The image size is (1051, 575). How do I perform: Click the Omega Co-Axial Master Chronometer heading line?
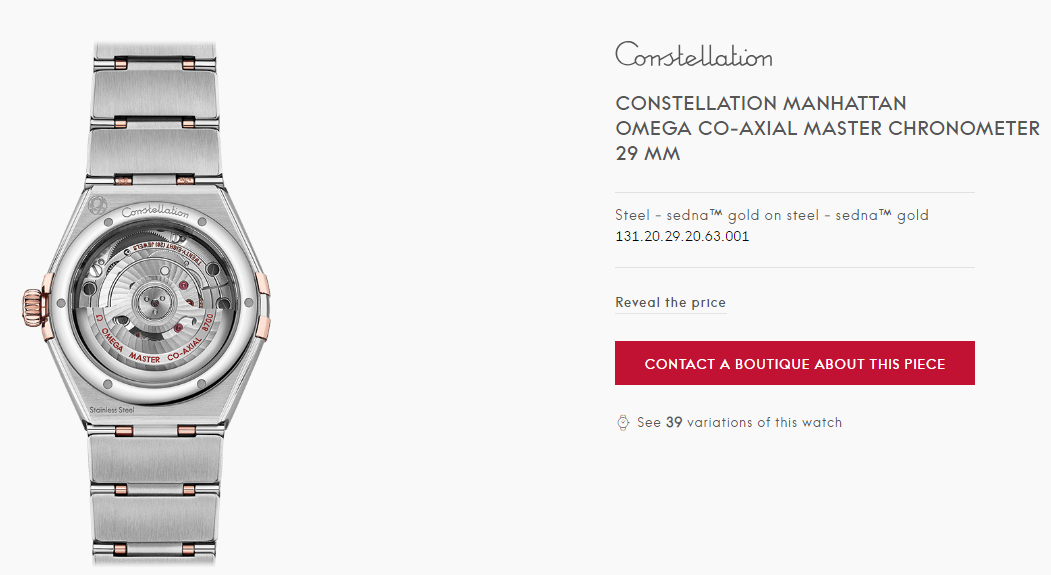(827, 129)
